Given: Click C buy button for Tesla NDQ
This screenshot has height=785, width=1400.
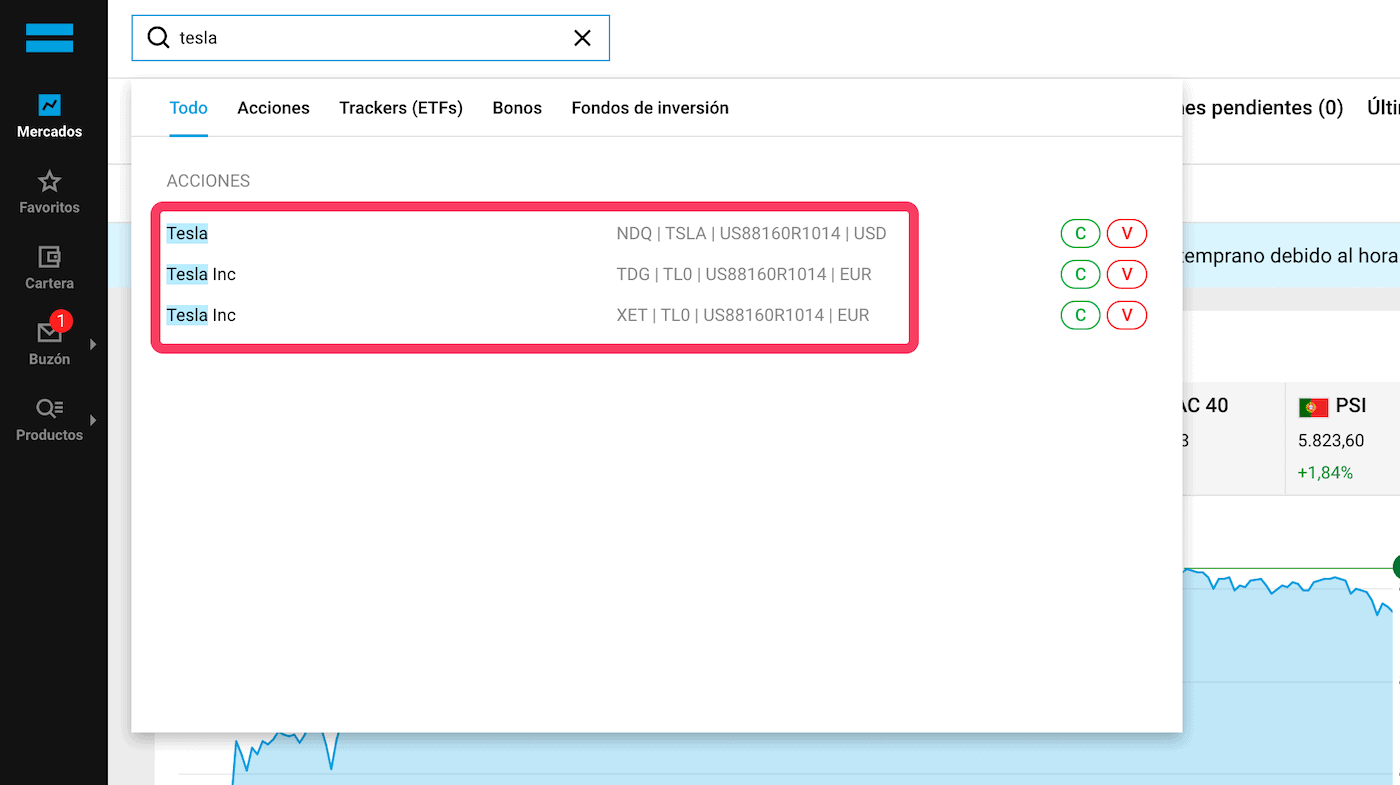Looking at the screenshot, I should [1080, 234].
